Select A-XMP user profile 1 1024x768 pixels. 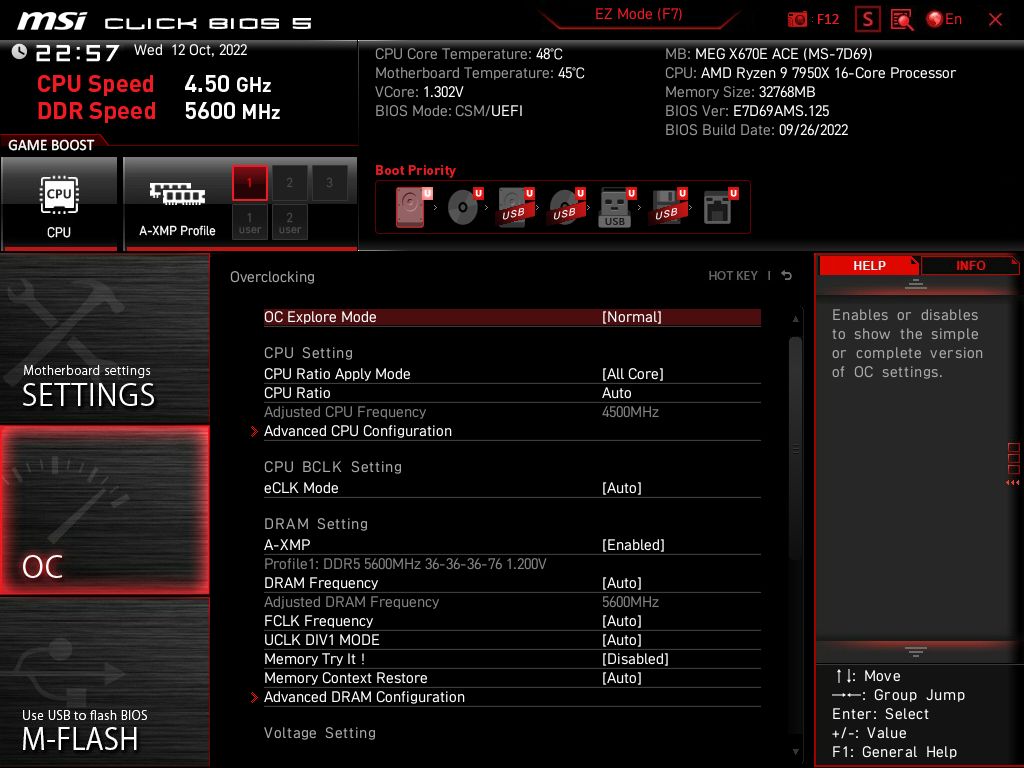[x=249, y=222]
